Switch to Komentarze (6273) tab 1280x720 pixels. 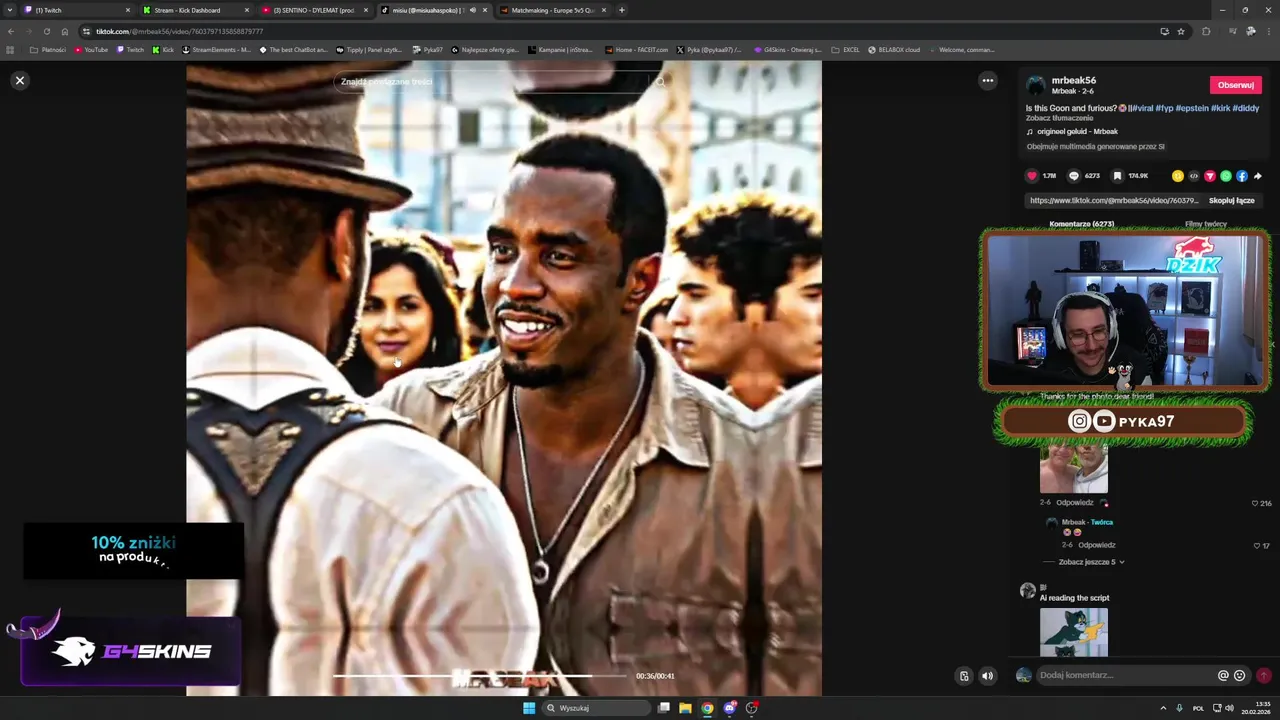[1082, 224]
